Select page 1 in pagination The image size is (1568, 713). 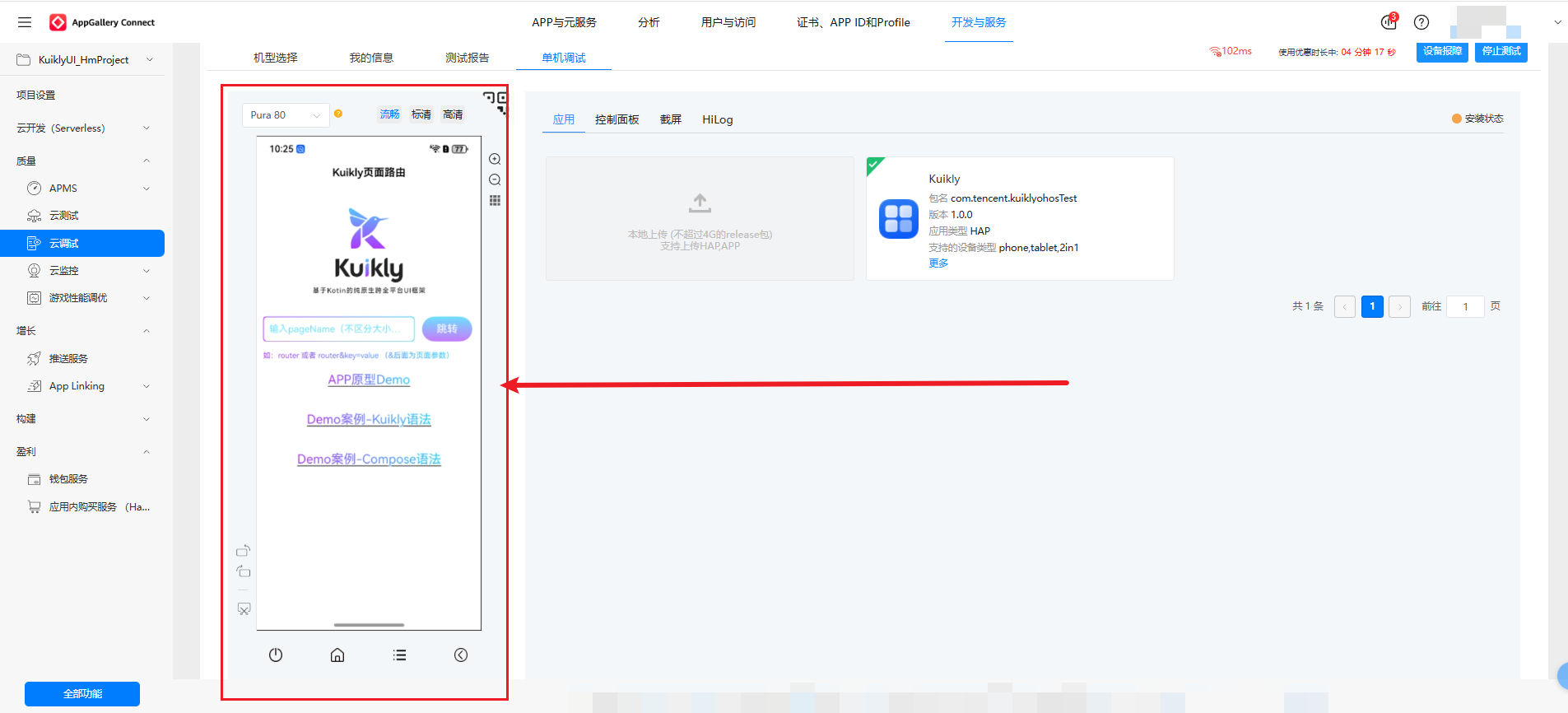(1372, 306)
